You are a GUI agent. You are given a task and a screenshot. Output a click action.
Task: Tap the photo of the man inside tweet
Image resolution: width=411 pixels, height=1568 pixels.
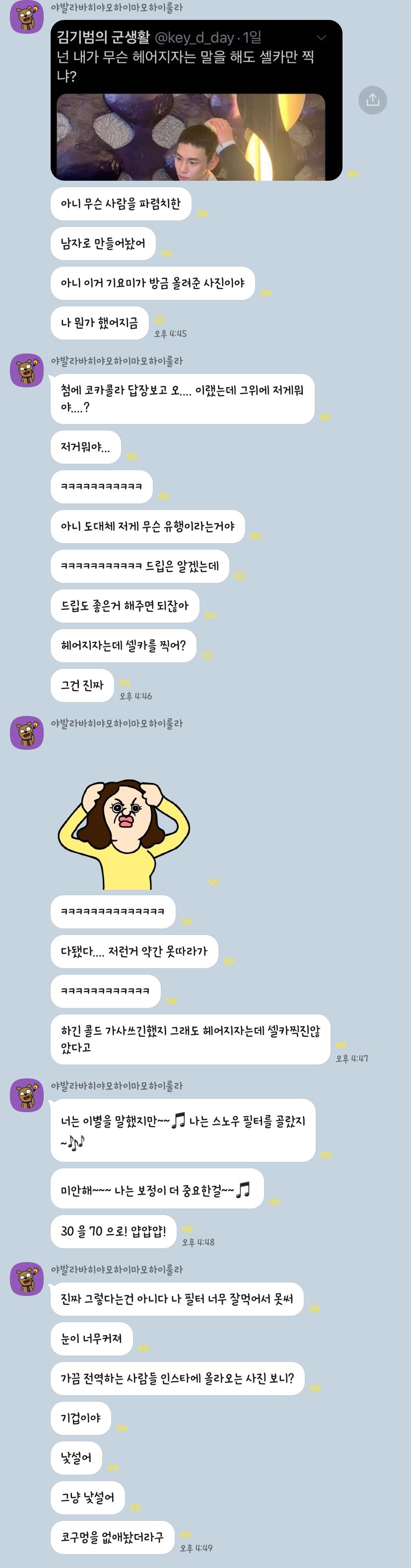coord(191,137)
